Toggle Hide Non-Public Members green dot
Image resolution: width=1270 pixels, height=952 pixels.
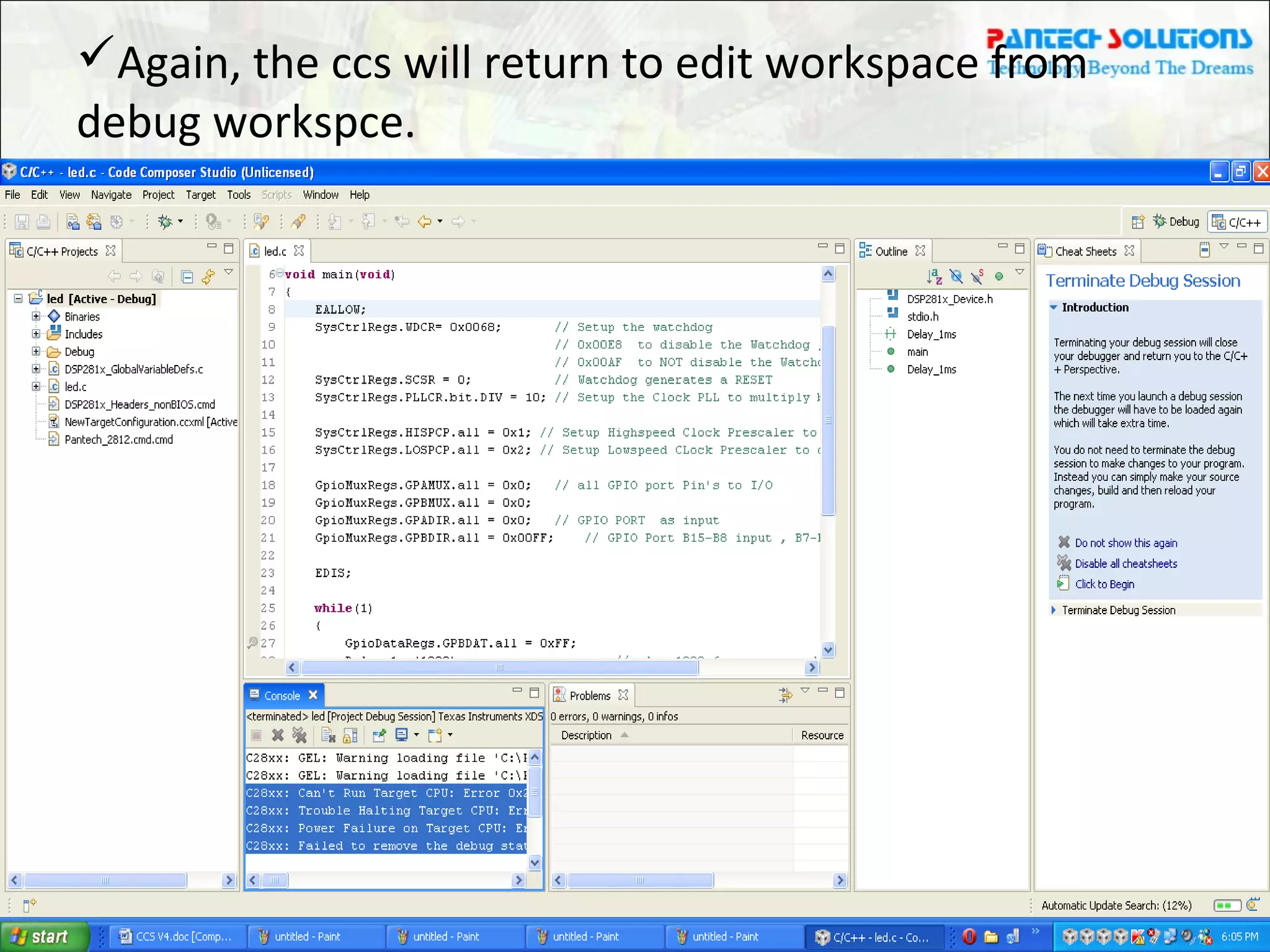(x=998, y=276)
